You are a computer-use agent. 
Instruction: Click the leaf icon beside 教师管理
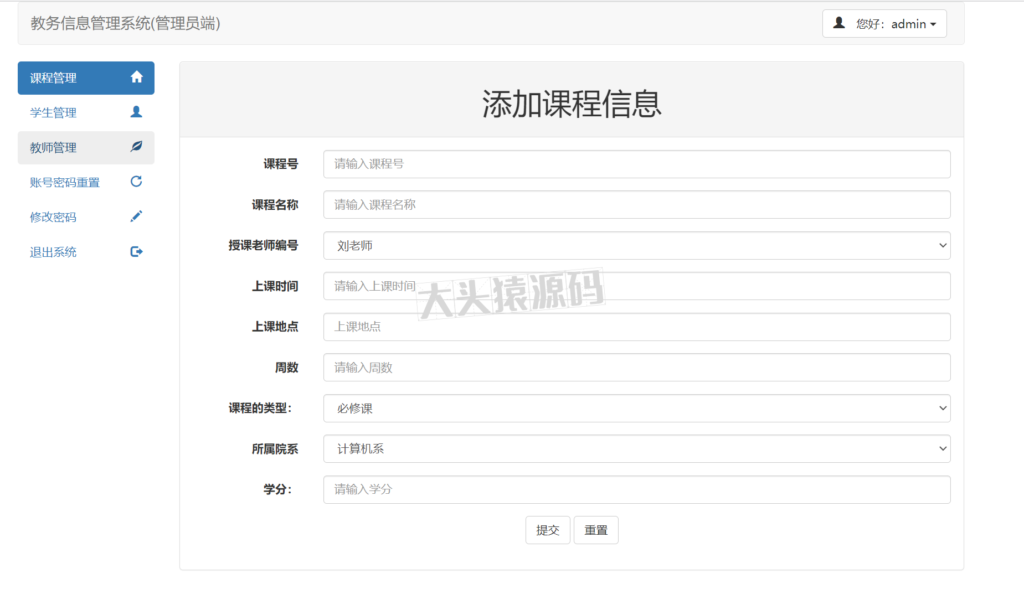(136, 147)
